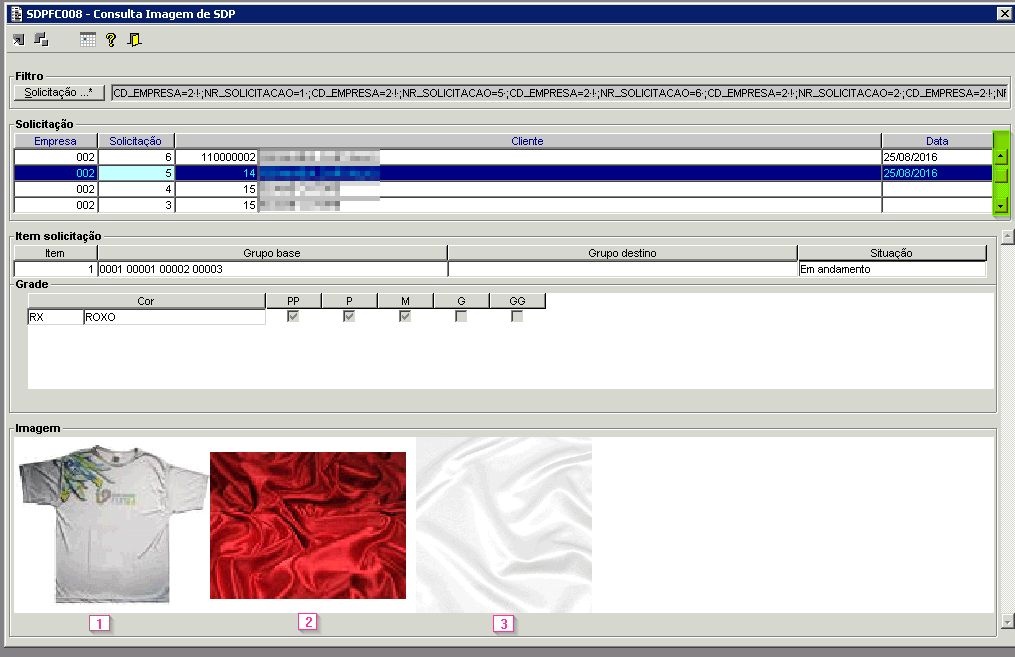Select item 1 cell
This screenshot has height=657, width=1015.
pos(55,269)
